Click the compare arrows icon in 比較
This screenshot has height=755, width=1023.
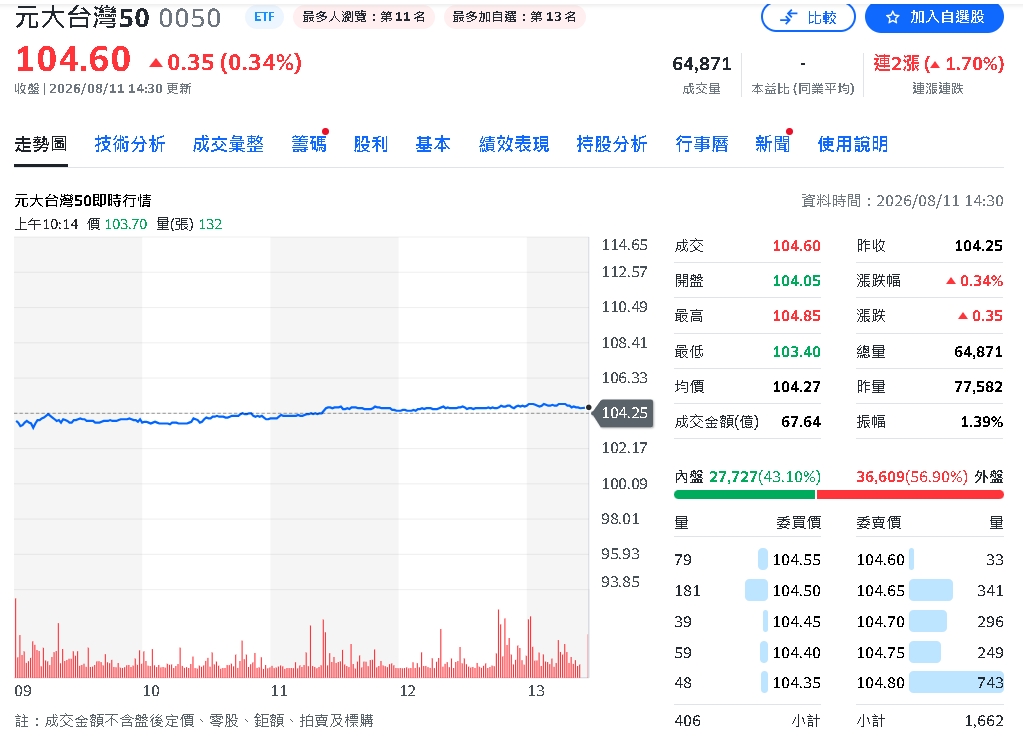click(788, 18)
